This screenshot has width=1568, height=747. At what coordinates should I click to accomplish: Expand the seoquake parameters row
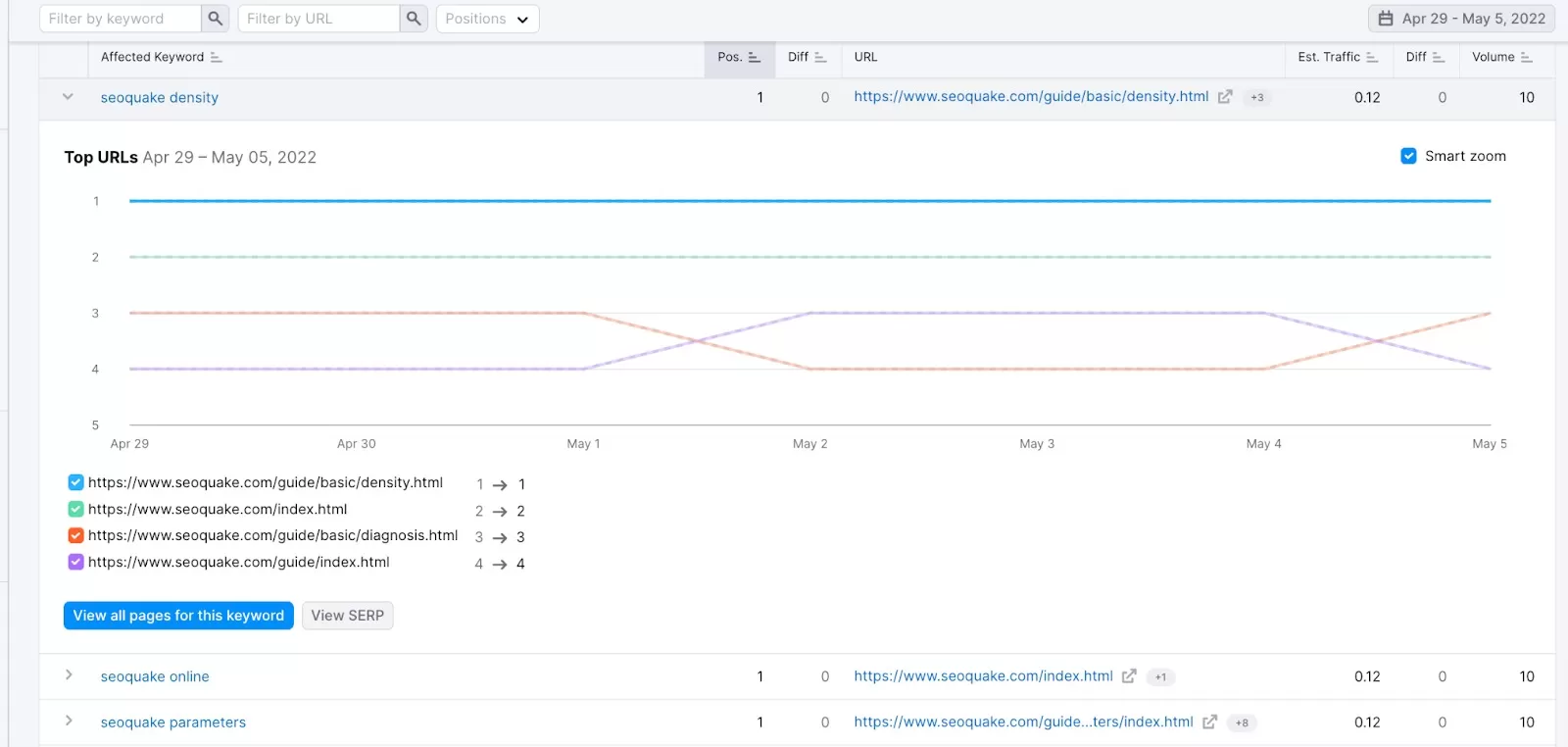pos(69,722)
